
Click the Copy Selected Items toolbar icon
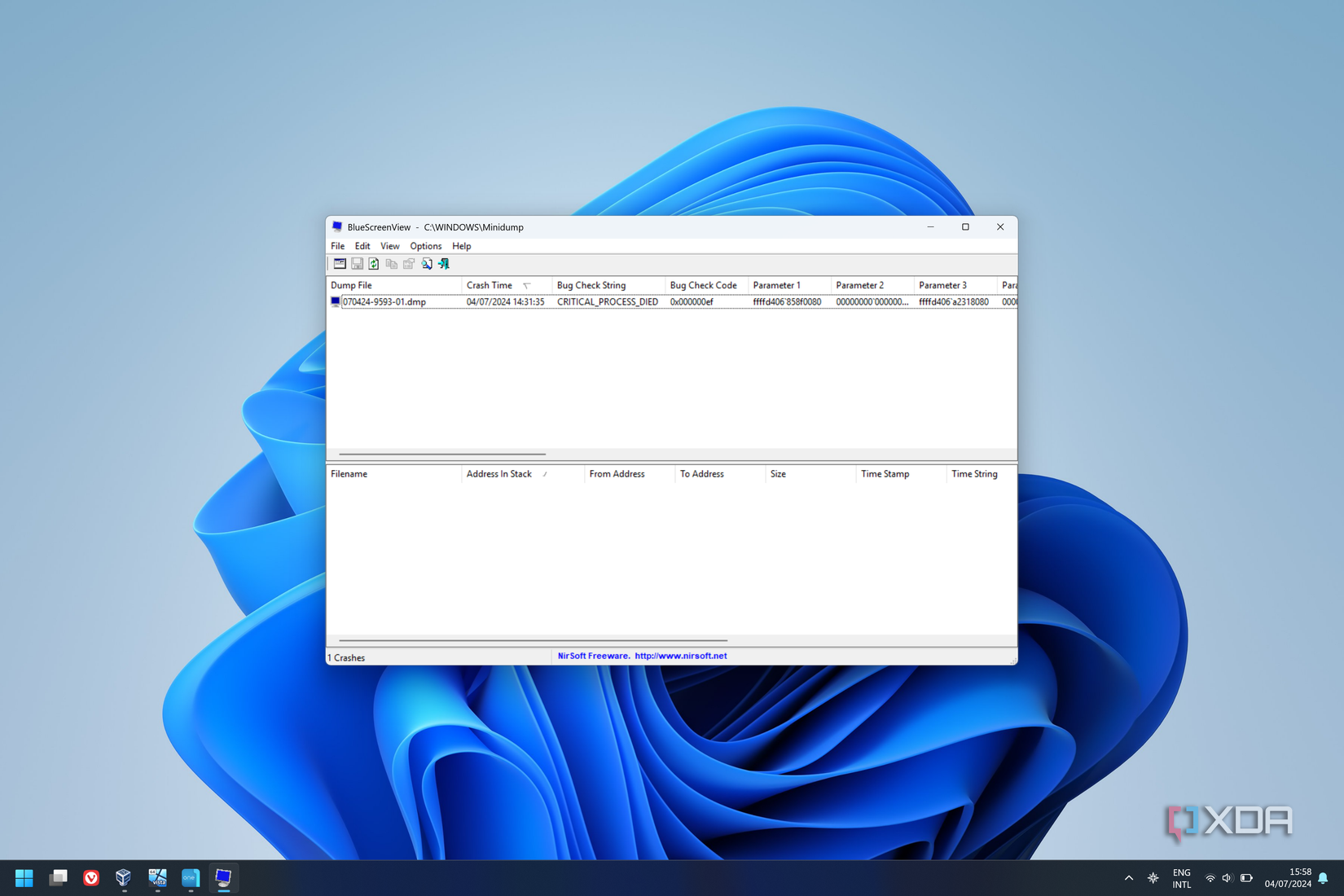pyautogui.click(x=392, y=264)
